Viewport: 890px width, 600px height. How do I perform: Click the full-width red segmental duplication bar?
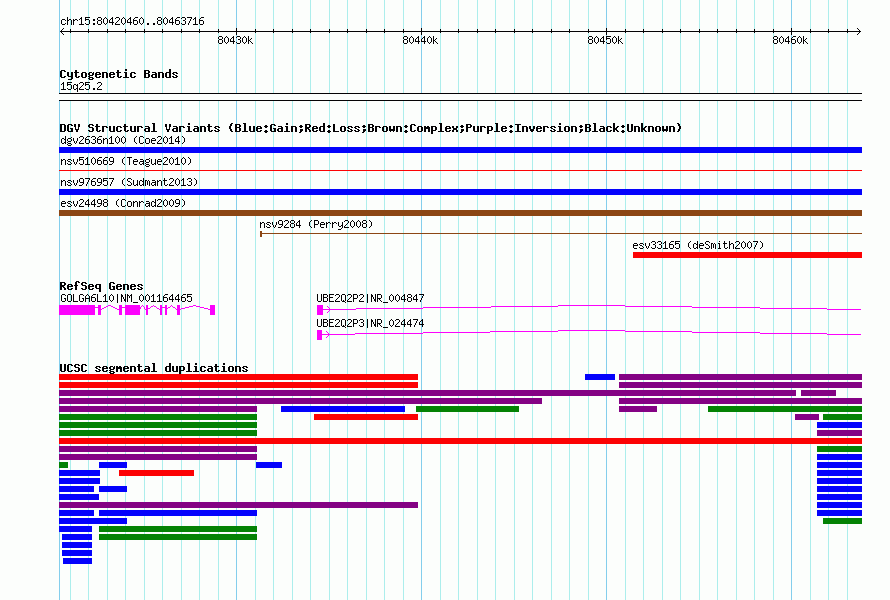(460, 441)
